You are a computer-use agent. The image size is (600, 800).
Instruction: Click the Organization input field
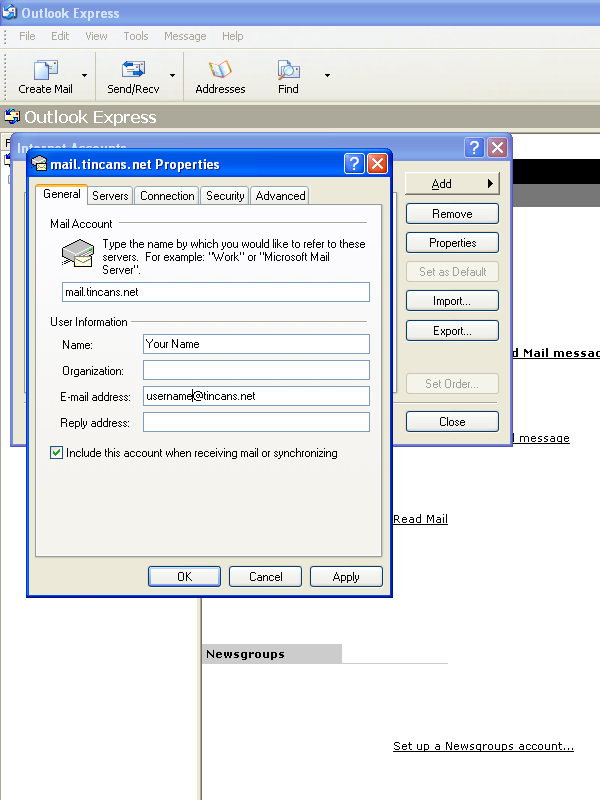(x=256, y=370)
